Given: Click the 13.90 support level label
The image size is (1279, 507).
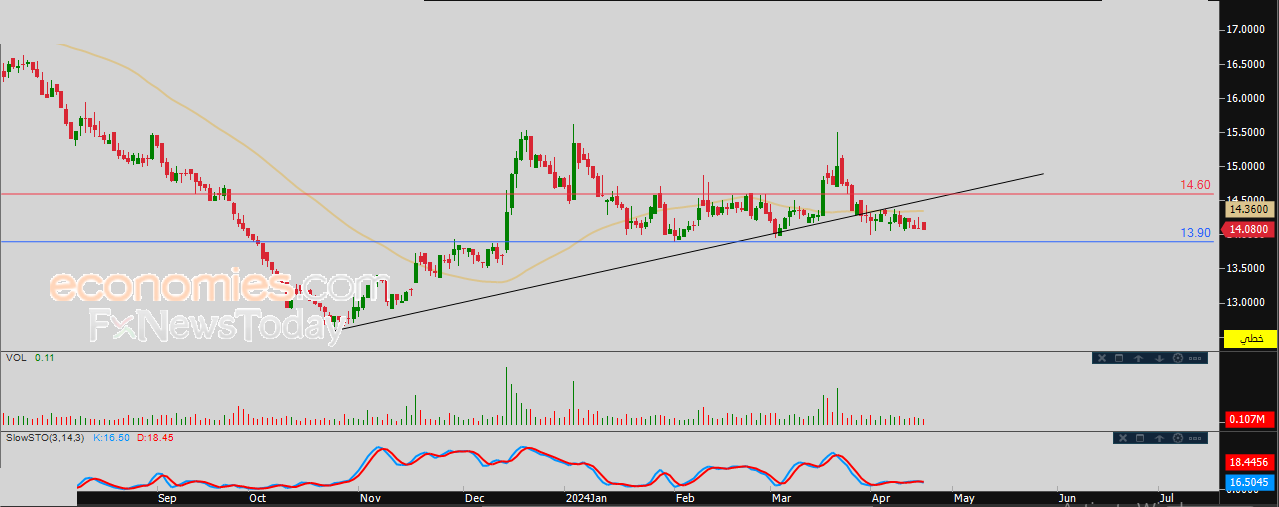Looking at the screenshot, I should tap(1195, 232).
